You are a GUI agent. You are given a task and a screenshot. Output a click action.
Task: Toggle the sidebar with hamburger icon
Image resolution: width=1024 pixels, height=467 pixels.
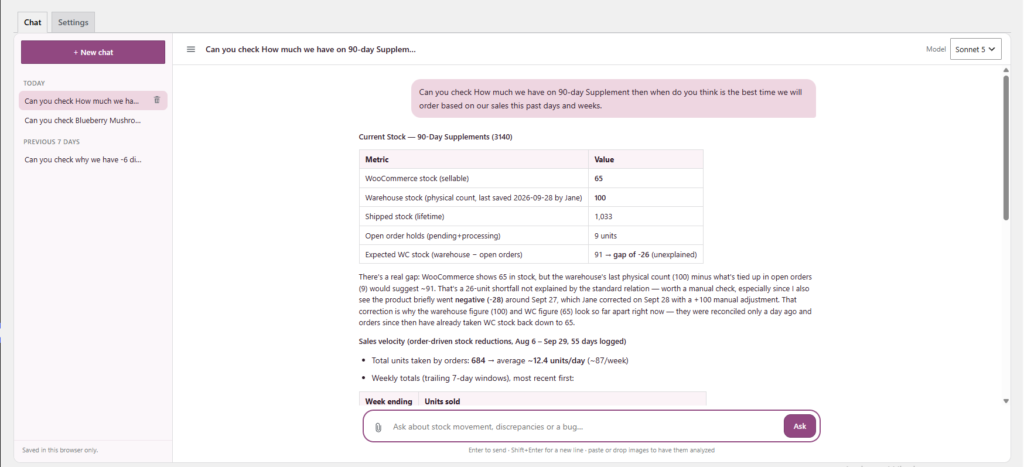tap(191, 49)
